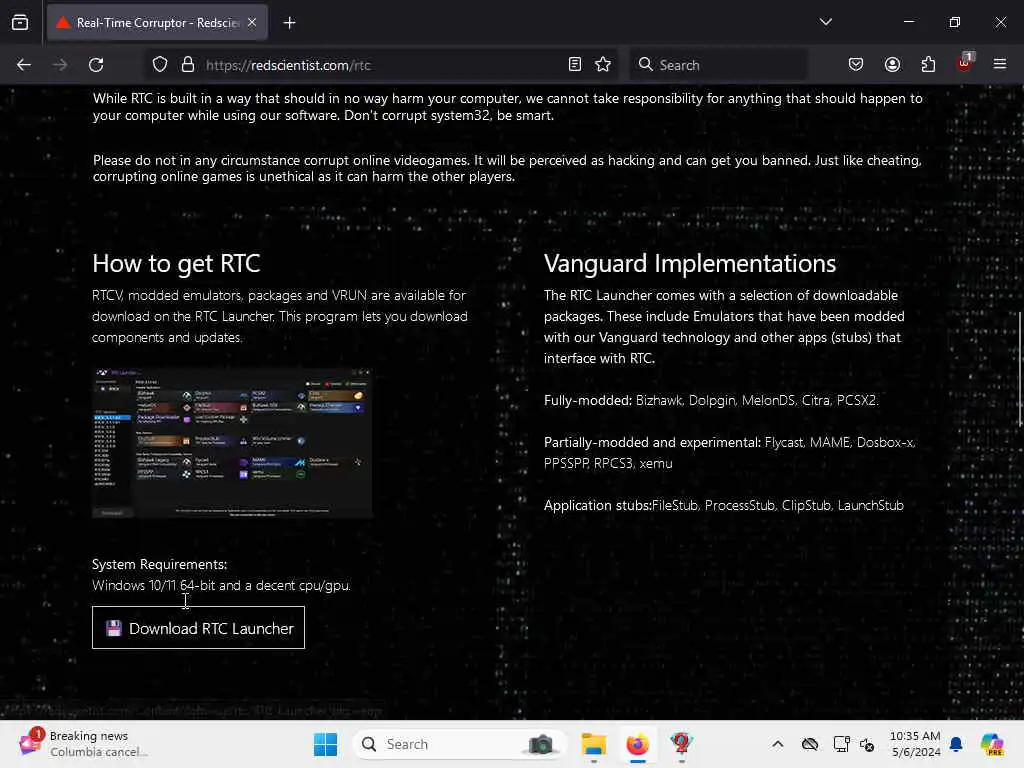Image resolution: width=1024 pixels, height=768 pixels.
Task: Click the Vanguard Implementations heading
Action: 690,264
